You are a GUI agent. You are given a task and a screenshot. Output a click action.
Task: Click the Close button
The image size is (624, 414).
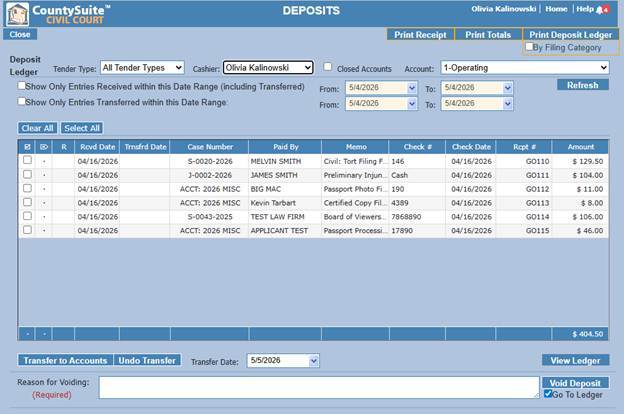[x=20, y=34]
